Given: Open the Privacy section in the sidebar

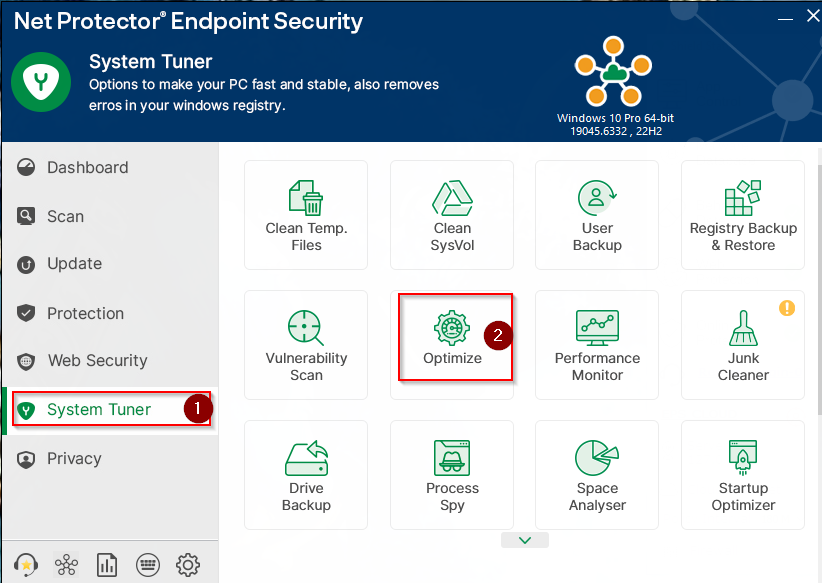Looking at the screenshot, I should (74, 458).
